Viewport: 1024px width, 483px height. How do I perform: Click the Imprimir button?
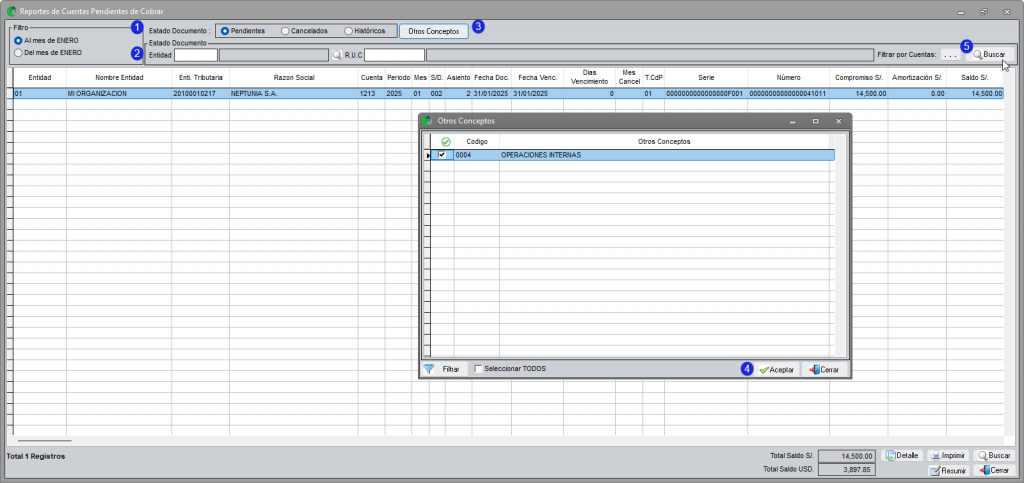click(948, 456)
